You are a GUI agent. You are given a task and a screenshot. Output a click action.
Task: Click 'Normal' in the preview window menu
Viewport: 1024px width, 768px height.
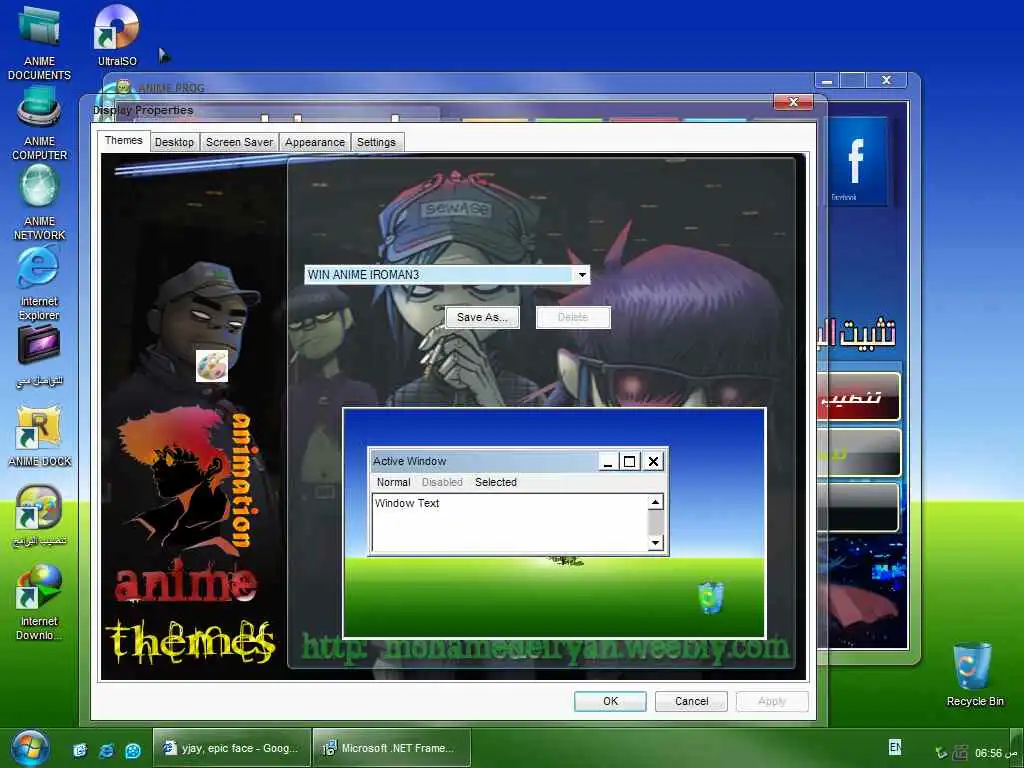393,483
